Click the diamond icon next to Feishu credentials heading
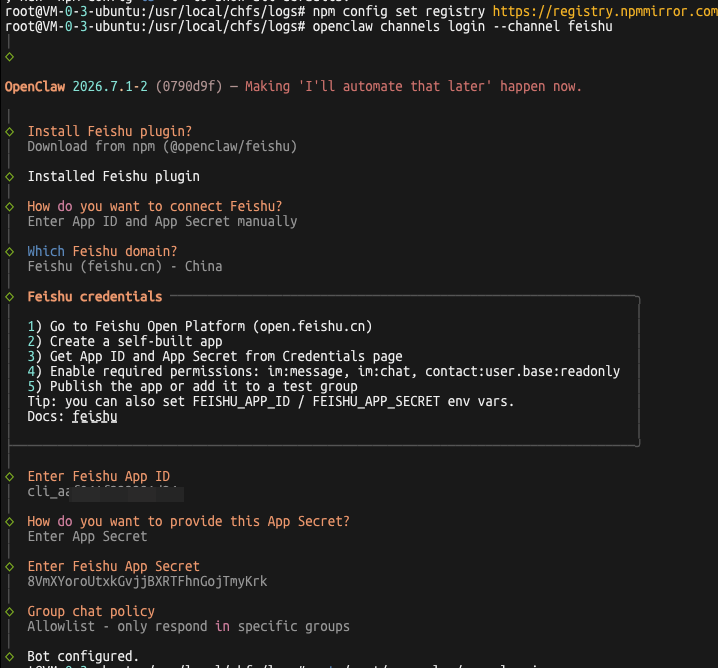Viewport: 718px width, 668px height. click(10, 297)
